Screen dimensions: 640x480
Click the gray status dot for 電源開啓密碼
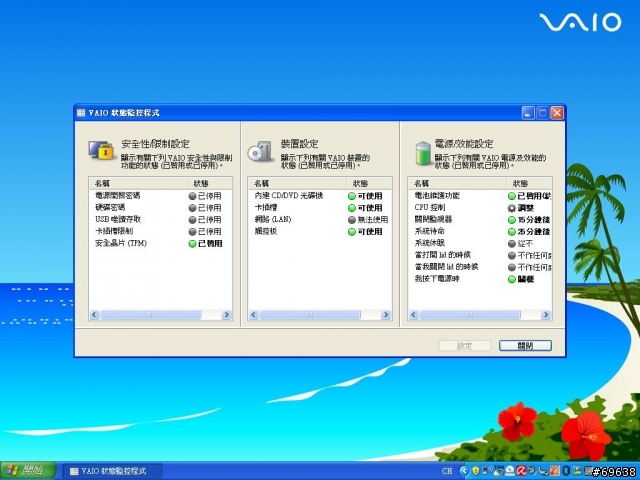192,196
